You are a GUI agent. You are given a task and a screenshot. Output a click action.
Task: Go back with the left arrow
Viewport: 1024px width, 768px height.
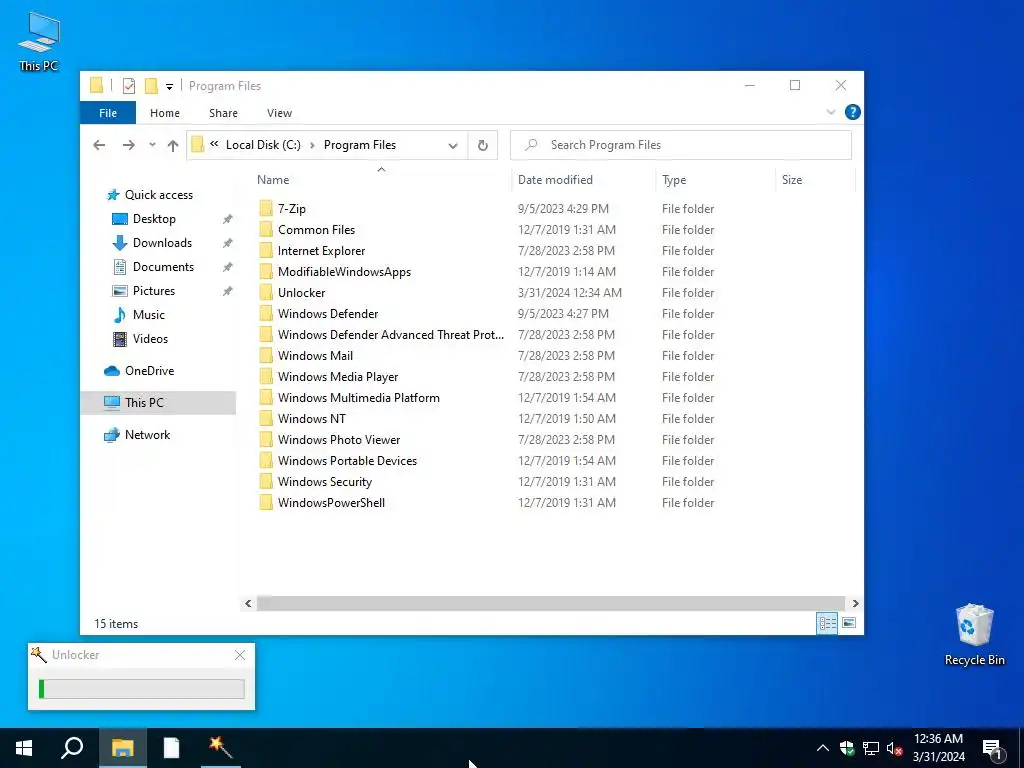(x=99, y=145)
